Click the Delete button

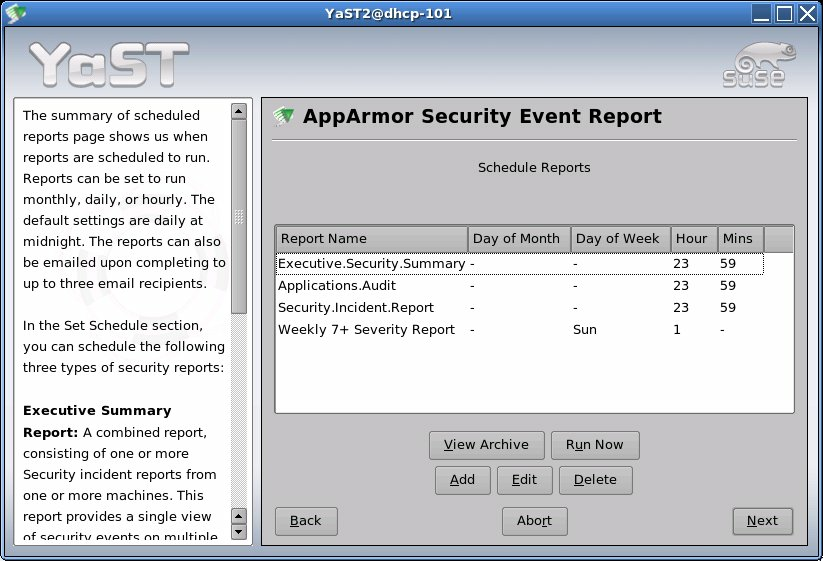point(595,480)
